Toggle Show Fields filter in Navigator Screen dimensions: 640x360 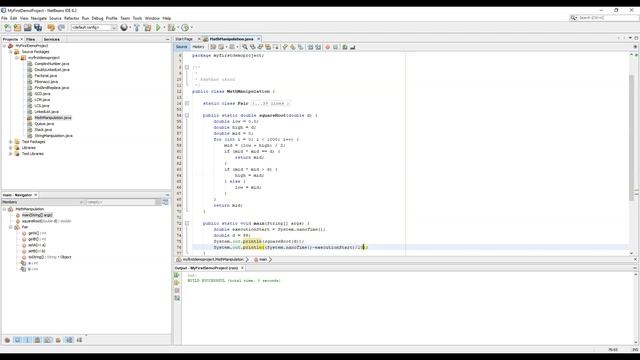click(x=18, y=340)
